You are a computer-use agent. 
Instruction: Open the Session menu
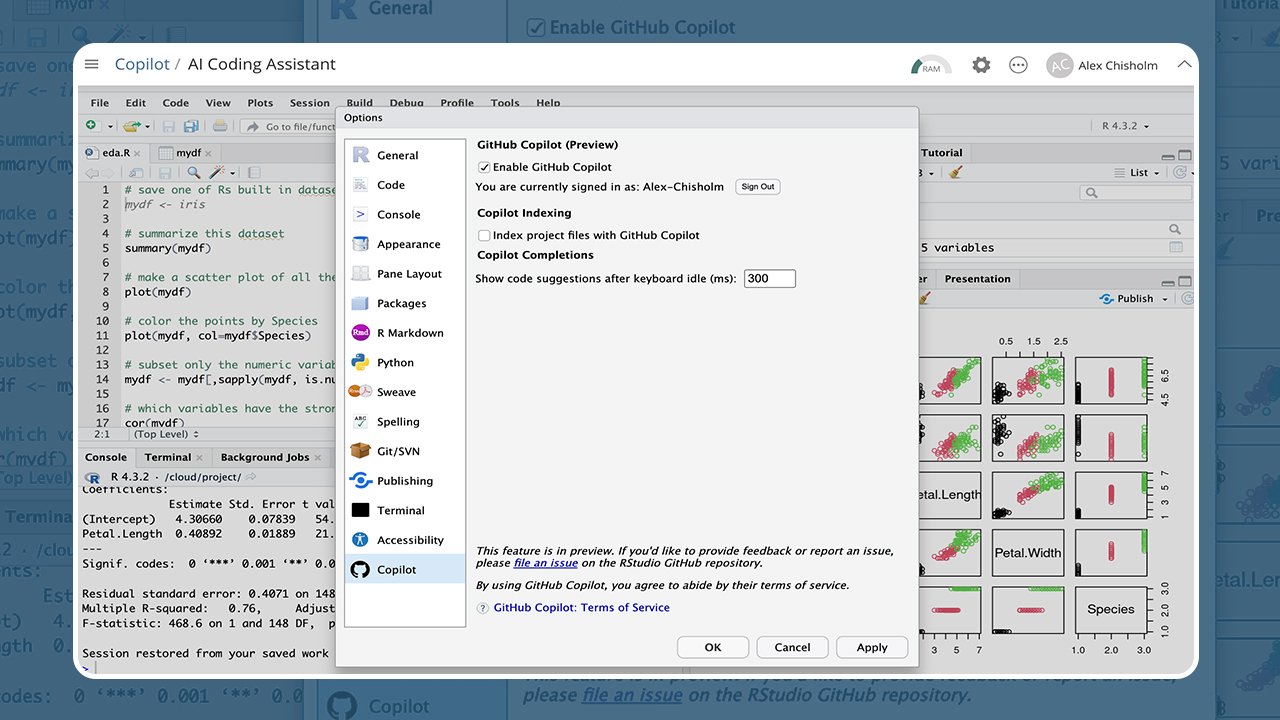(309, 103)
